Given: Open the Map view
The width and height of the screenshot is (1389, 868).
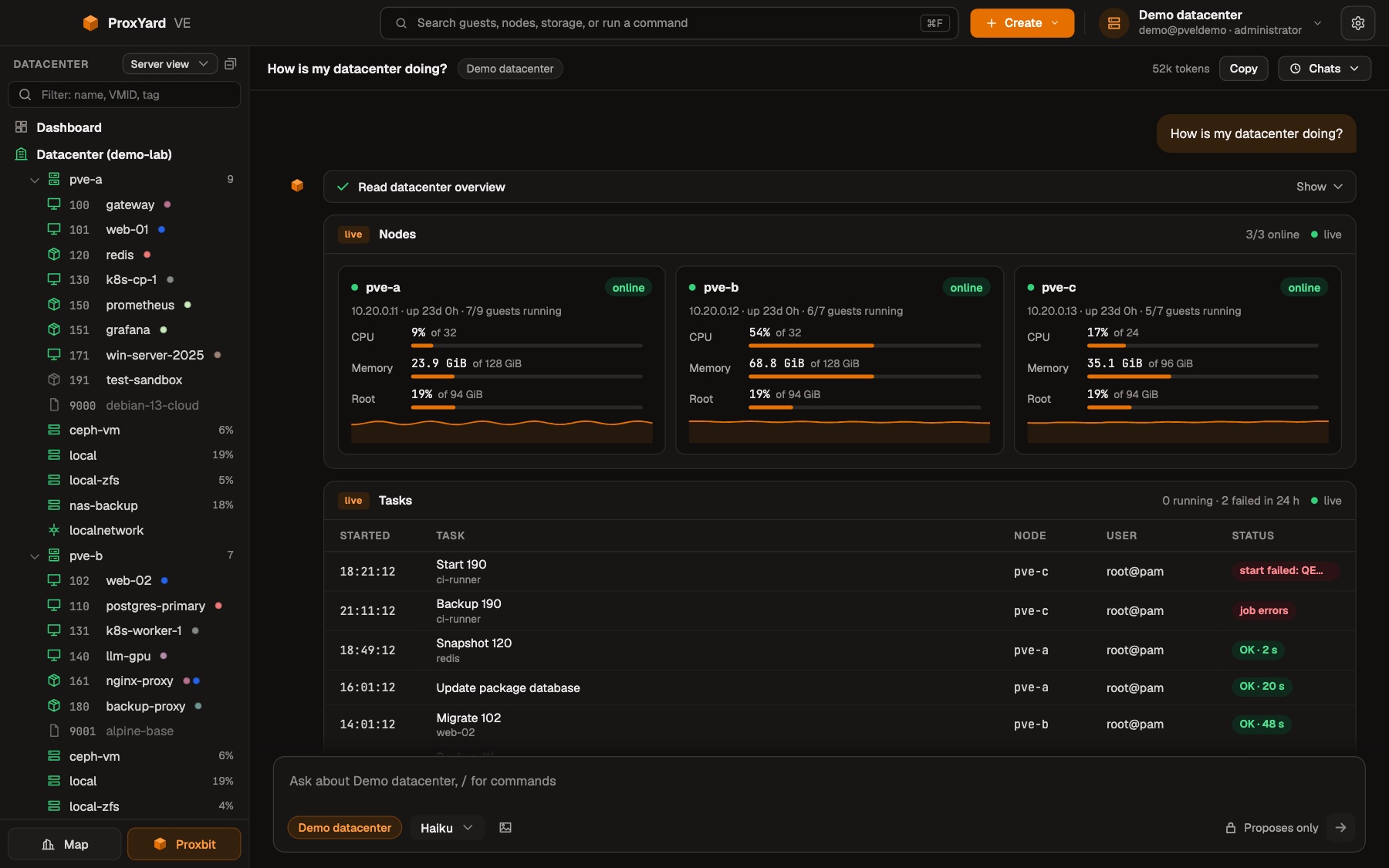Looking at the screenshot, I should pos(65,844).
